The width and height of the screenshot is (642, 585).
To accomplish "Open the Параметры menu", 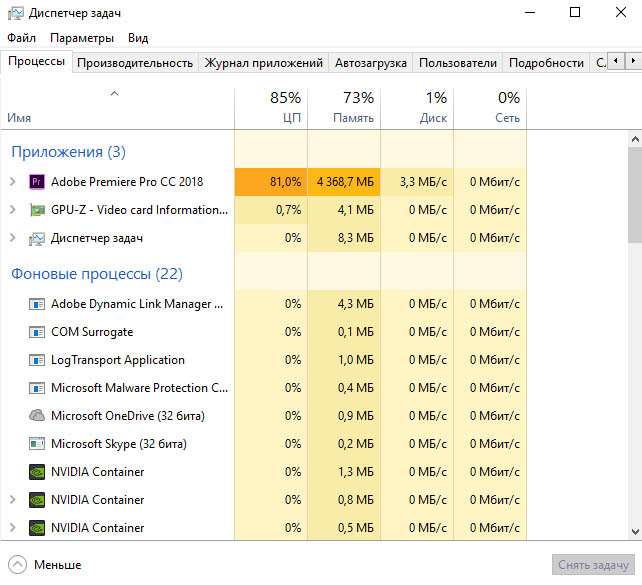I will tap(82, 38).
